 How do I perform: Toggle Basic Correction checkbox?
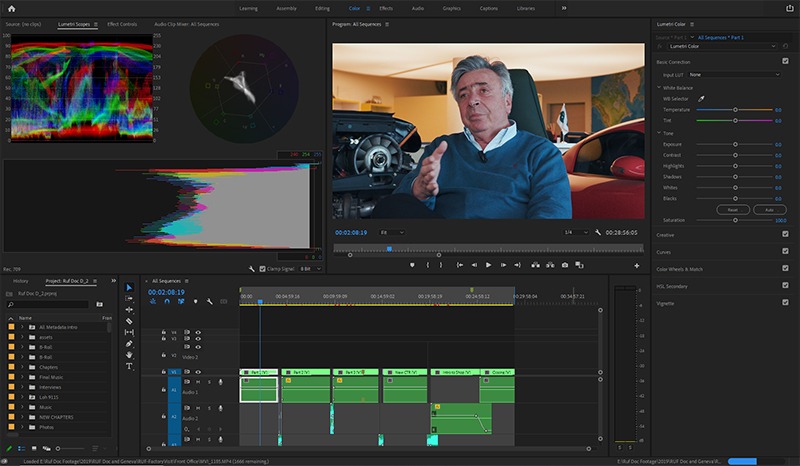[785, 61]
